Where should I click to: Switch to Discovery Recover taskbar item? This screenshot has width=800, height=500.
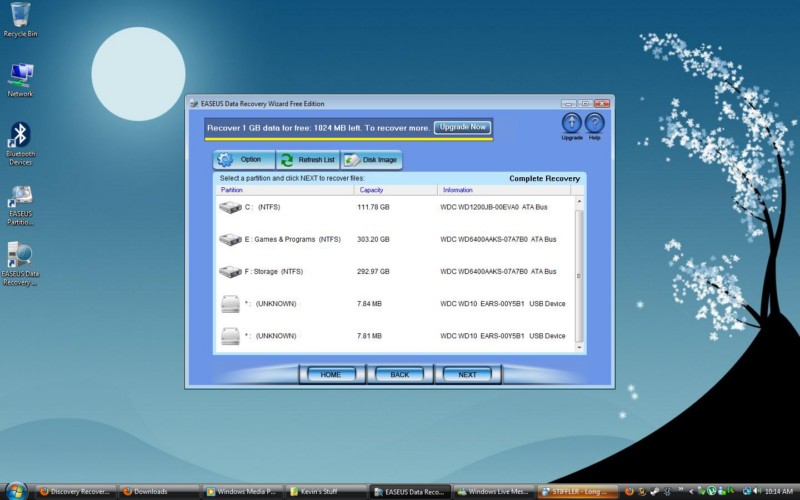pos(76,492)
